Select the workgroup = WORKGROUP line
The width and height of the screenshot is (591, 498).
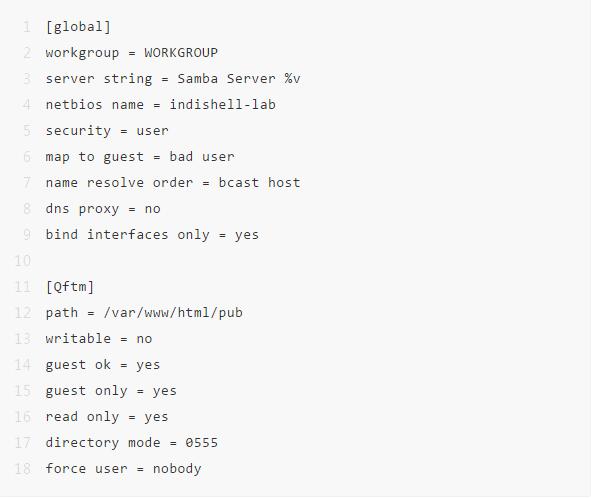click(x=132, y=53)
